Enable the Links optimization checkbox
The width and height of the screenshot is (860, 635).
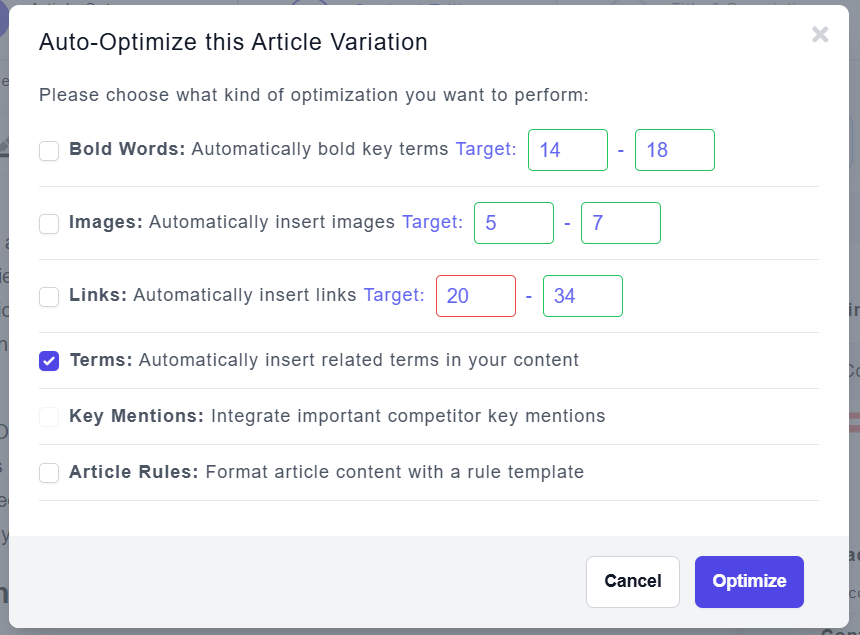click(x=49, y=297)
